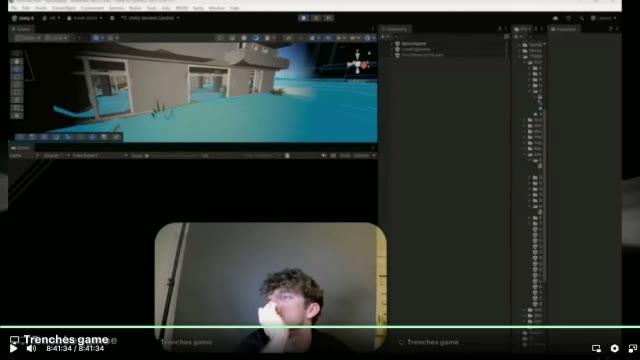Click the Unity editor Play mode button
This screenshot has height=360, width=640.
304,18
